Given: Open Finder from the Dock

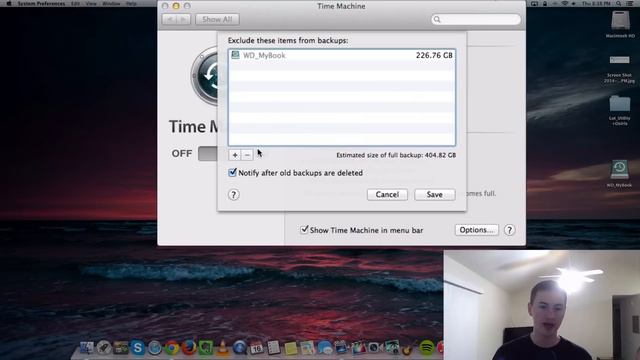Looking at the screenshot, I should point(87,348).
